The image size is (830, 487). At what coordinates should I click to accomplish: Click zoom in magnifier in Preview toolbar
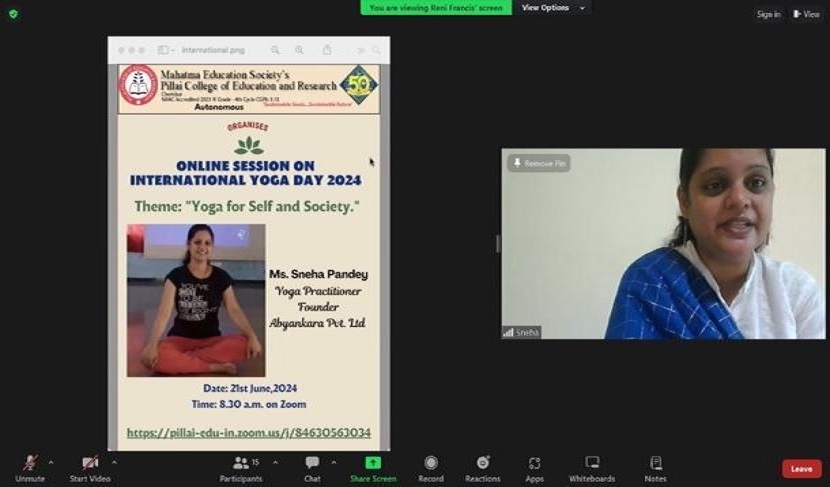pyautogui.click(x=300, y=50)
